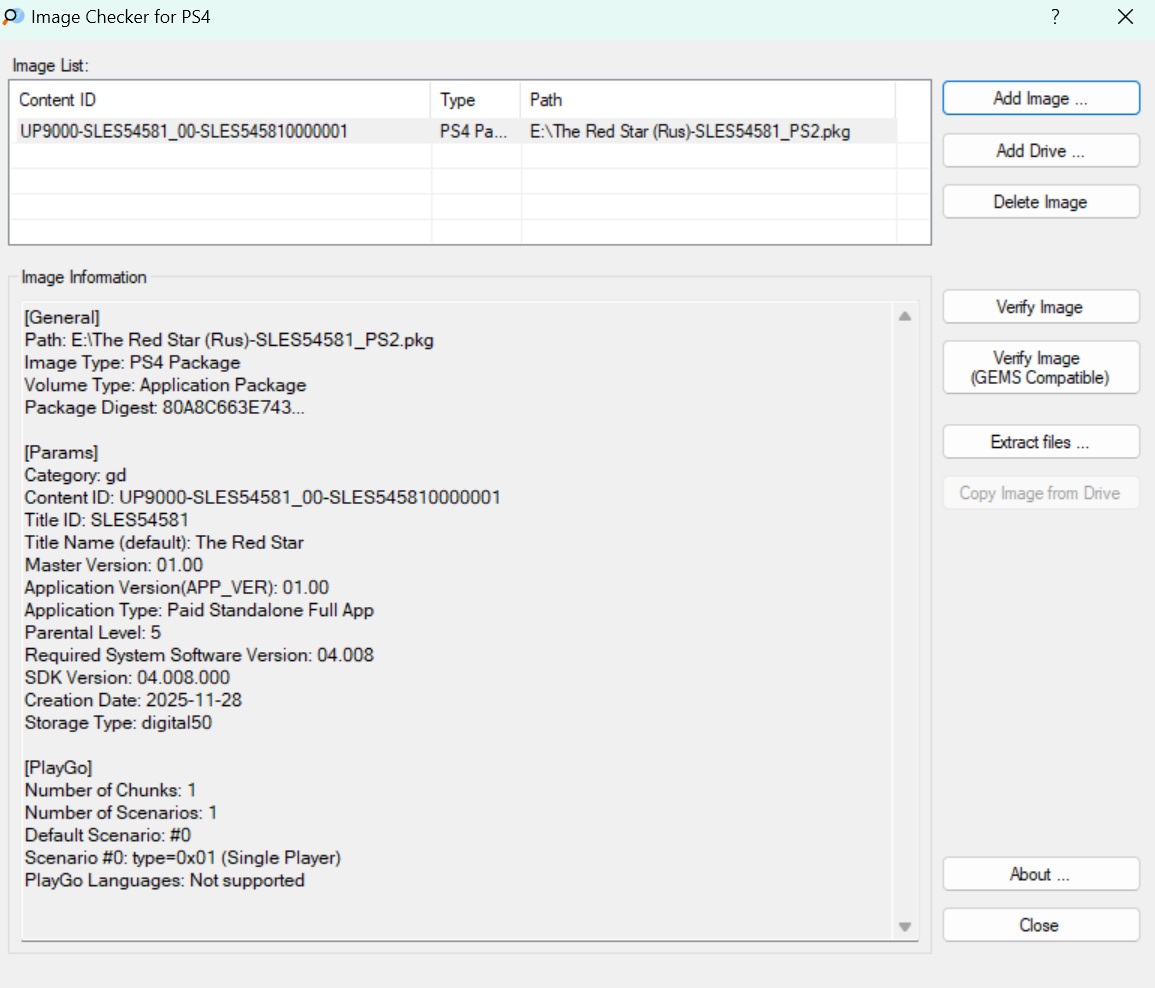Click the Path column header
Viewport: 1155px width, 988px height.
[707, 100]
